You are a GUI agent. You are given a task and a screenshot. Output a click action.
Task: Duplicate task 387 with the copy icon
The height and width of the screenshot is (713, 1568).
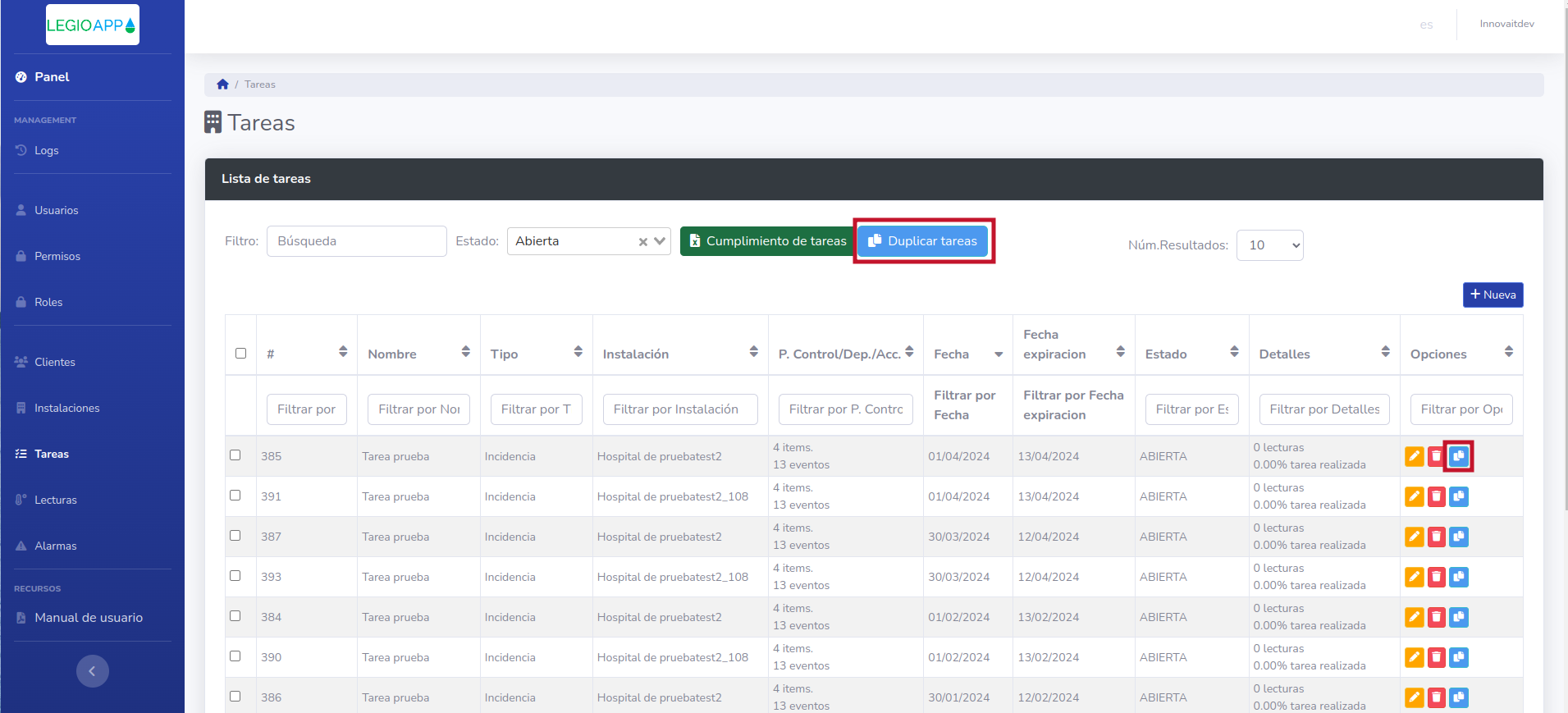tap(1458, 537)
